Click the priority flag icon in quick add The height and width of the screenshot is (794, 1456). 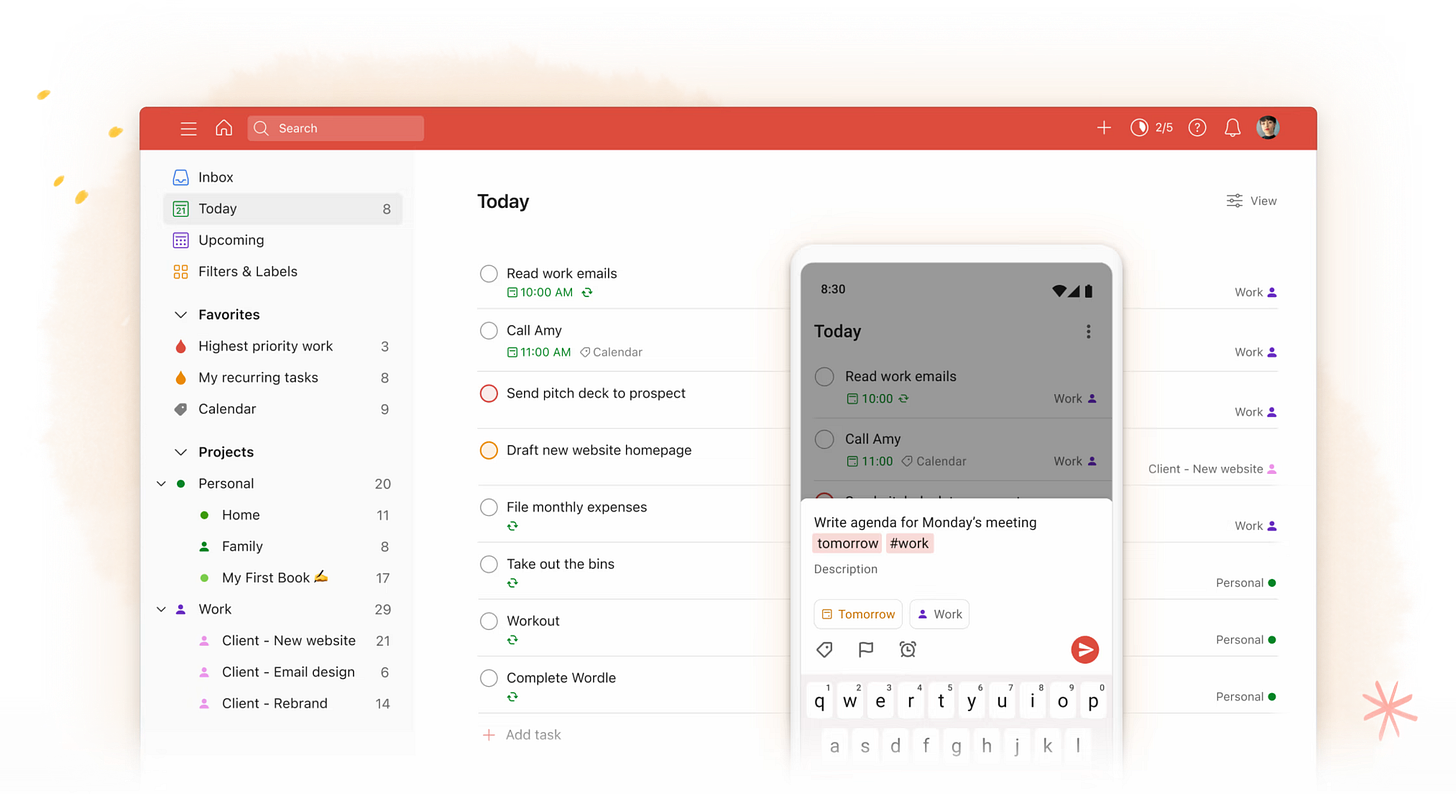point(866,650)
